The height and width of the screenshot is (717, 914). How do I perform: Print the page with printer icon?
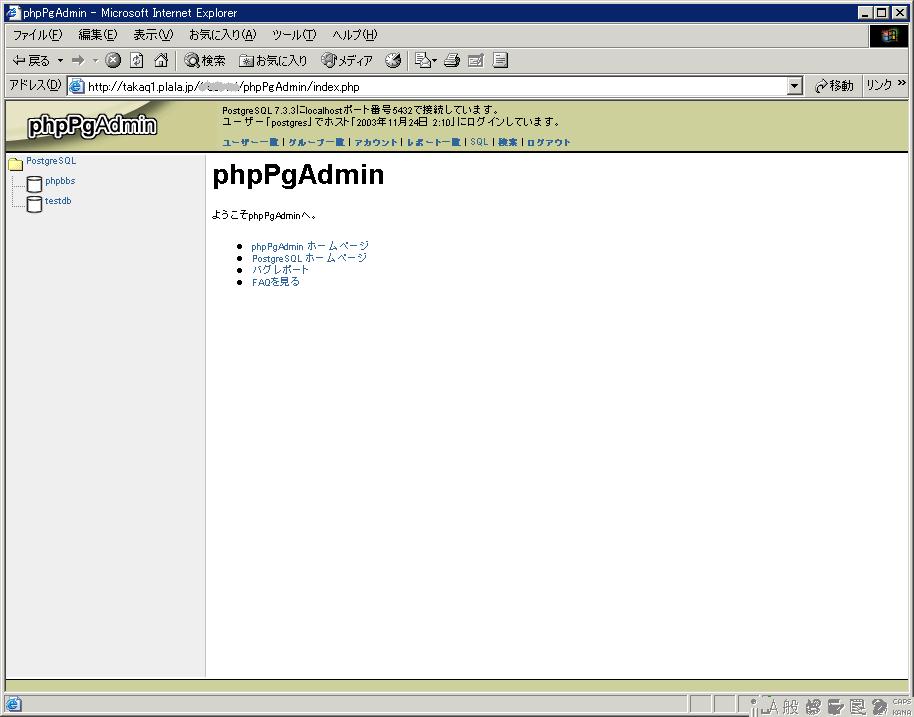point(452,60)
